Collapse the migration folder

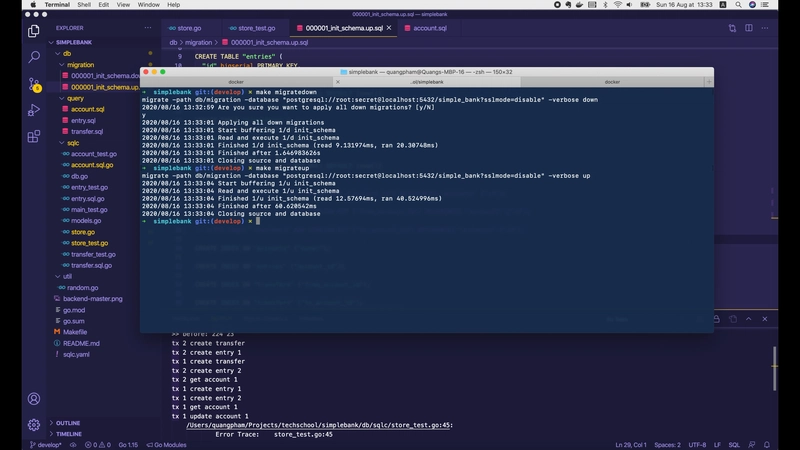80,65
